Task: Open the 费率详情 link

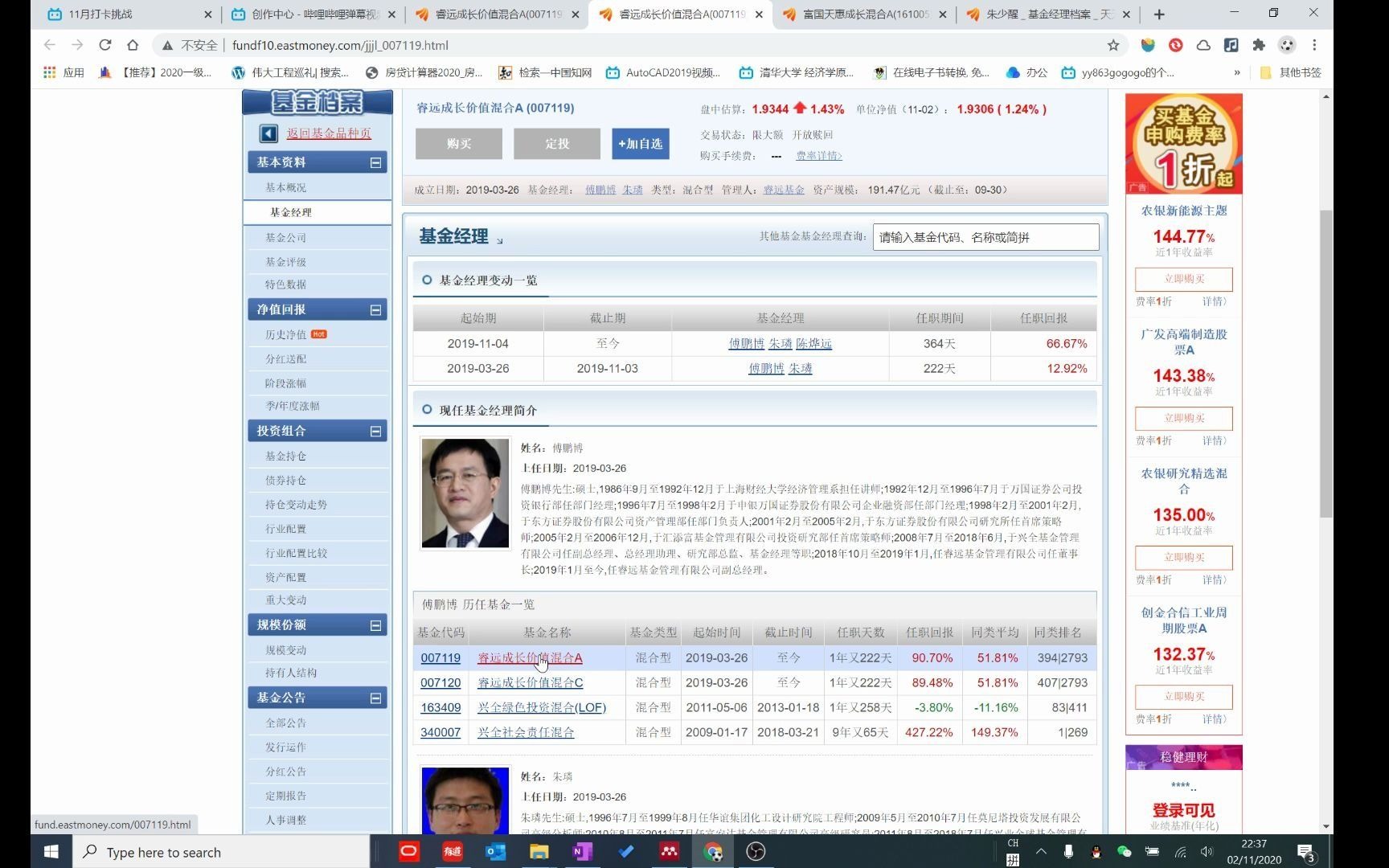Action: [x=819, y=156]
